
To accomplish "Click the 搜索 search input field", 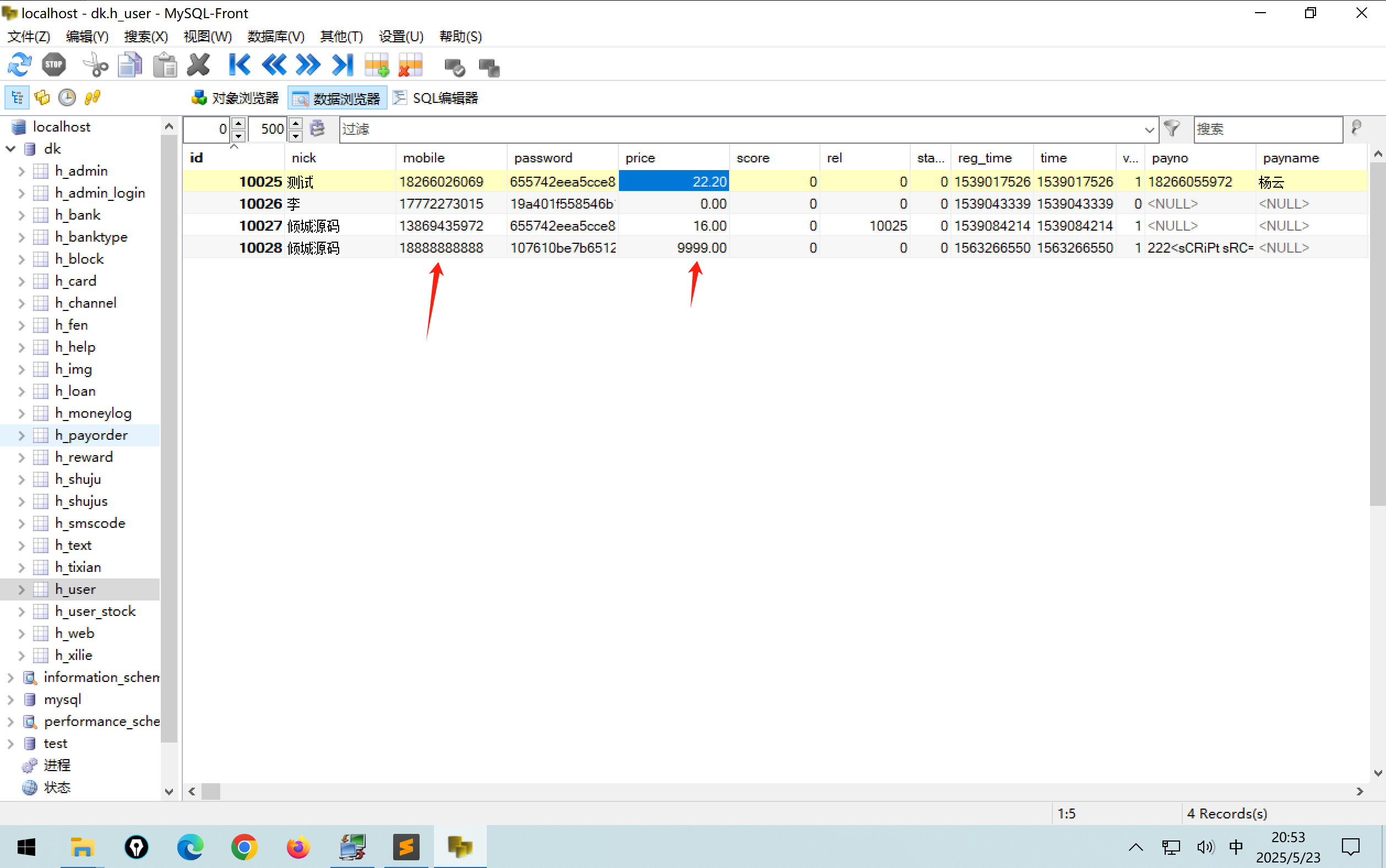I will 1267,129.
